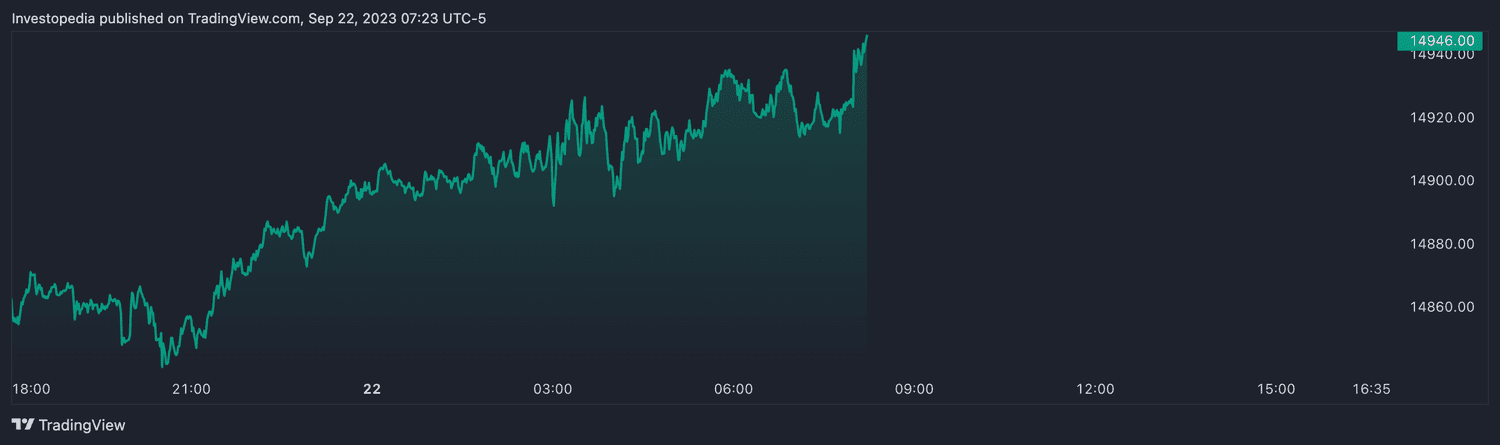Click the current price label 14946.00
The width and height of the screenshot is (1500, 445).
point(1439,40)
